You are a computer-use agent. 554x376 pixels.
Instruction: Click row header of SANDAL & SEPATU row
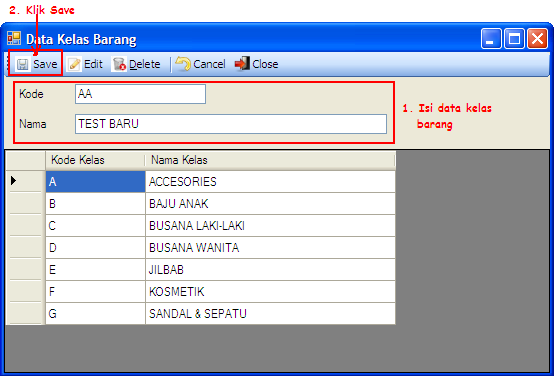(x=25, y=313)
